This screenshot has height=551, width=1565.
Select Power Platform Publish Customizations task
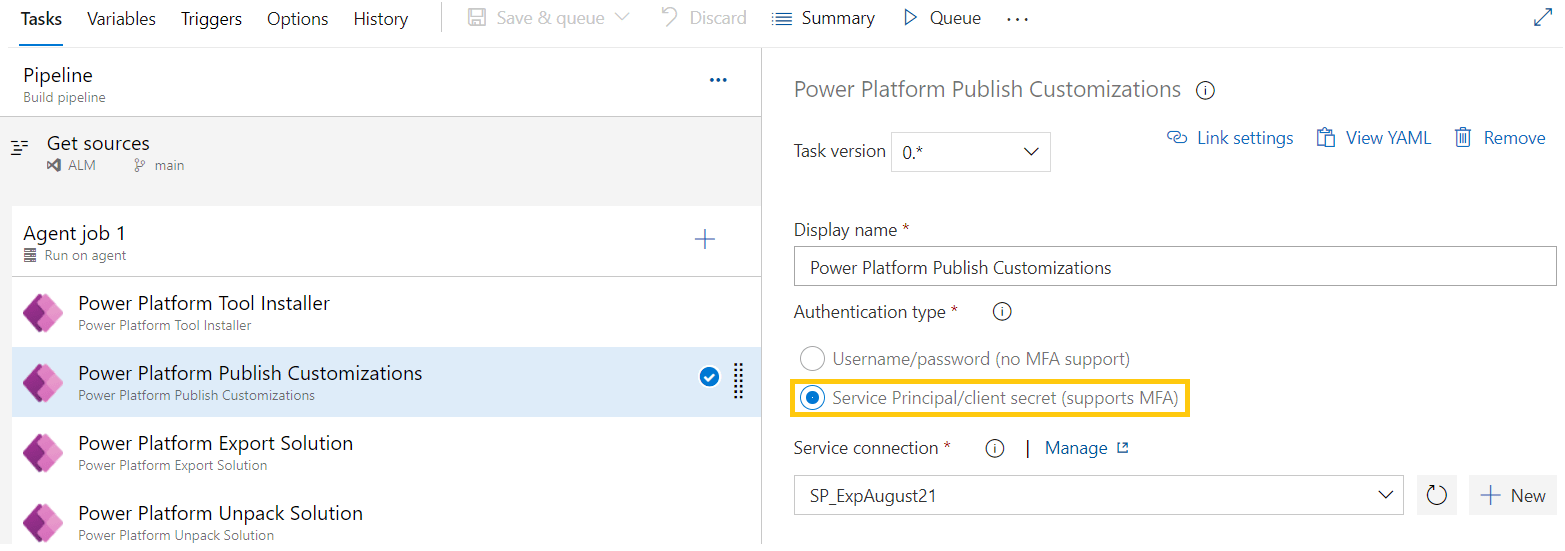tap(386, 382)
